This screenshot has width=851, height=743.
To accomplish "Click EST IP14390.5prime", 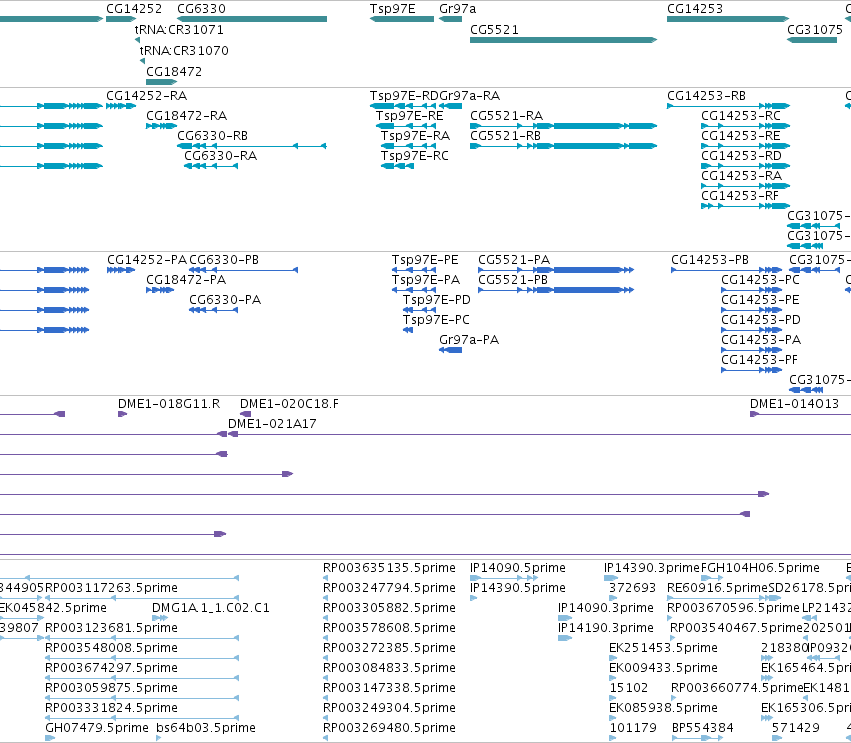I will click(x=518, y=588).
